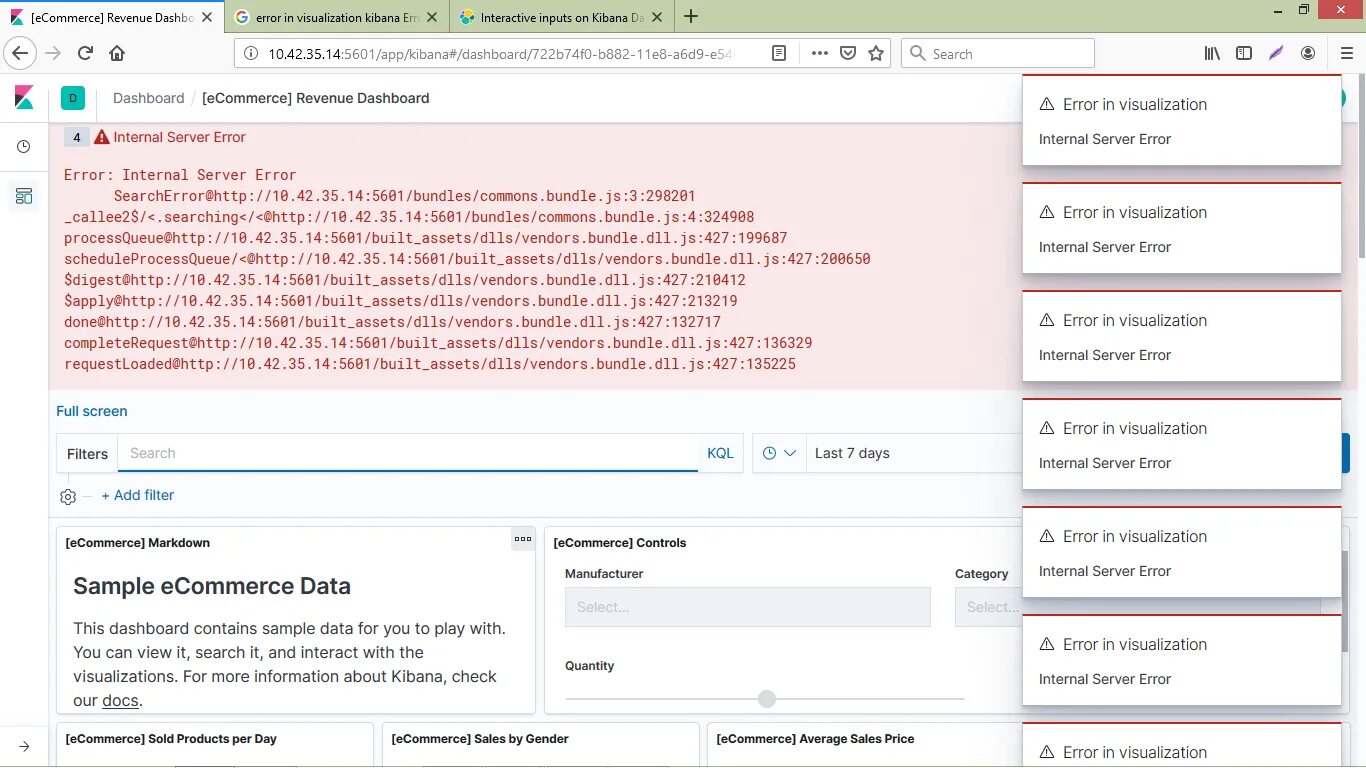Expand the side navigation arrow

click(x=24, y=746)
